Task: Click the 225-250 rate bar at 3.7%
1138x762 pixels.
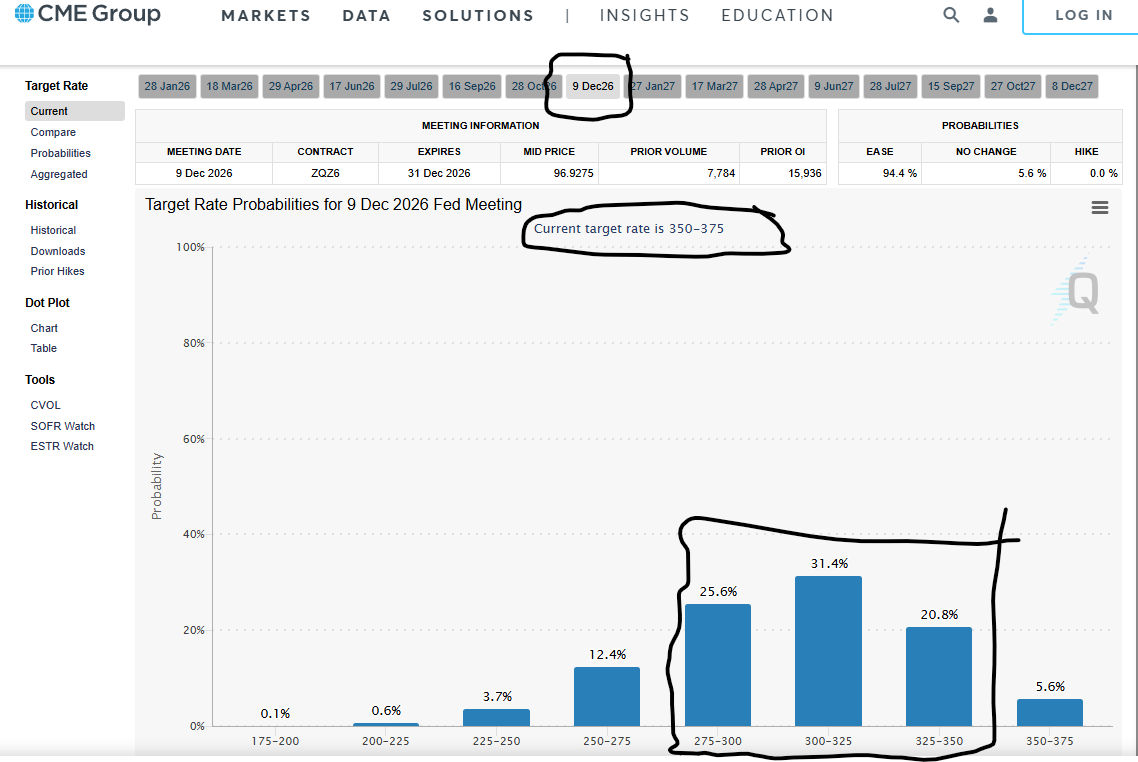Action: pos(496,717)
